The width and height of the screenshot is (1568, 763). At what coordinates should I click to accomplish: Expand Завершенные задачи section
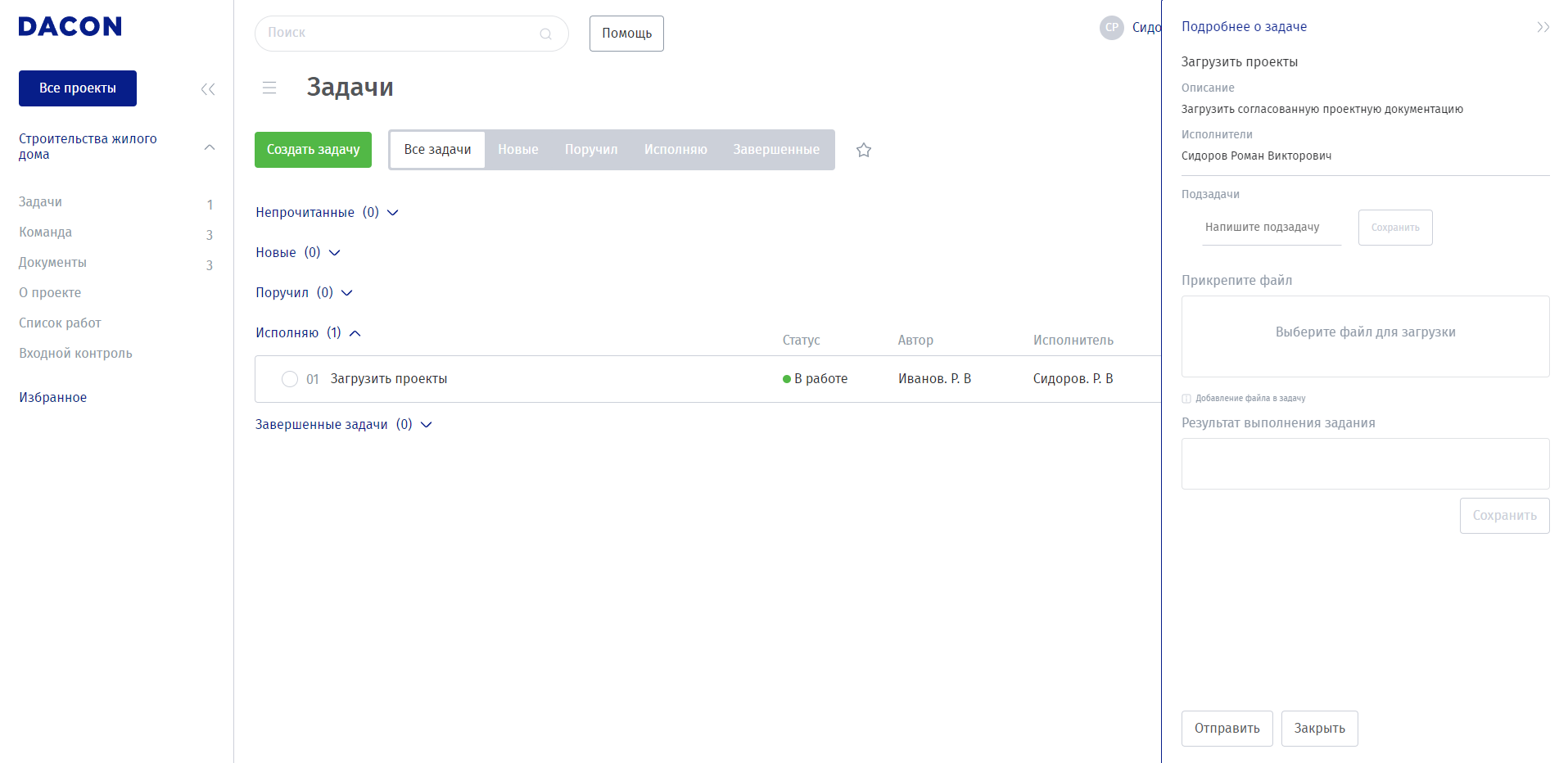426,425
